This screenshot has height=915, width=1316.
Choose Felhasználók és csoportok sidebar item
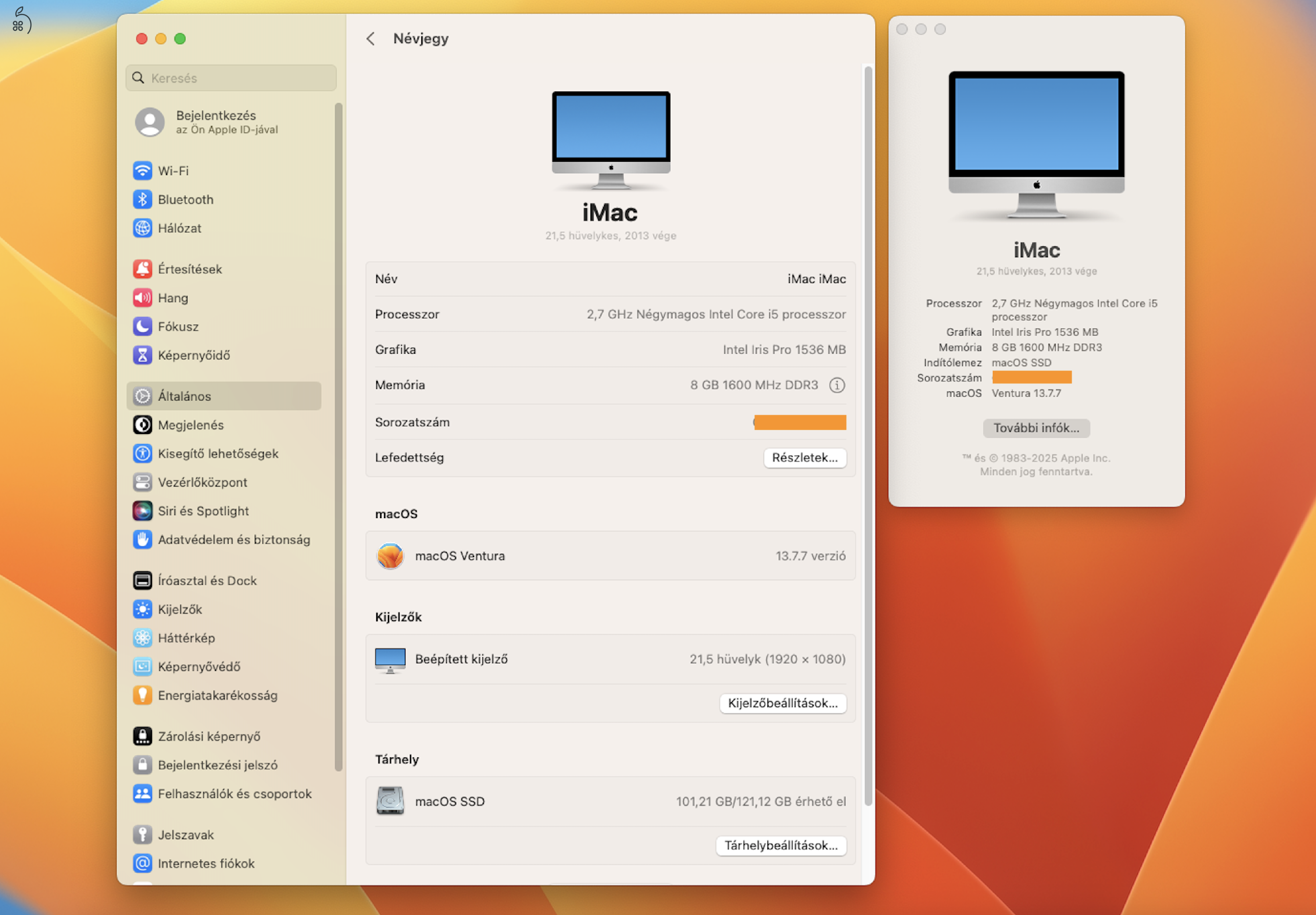pyautogui.click(x=234, y=794)
